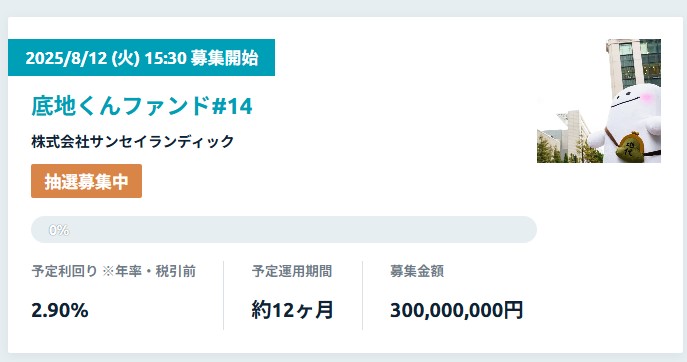Click the 2.90% yield value

60,310
